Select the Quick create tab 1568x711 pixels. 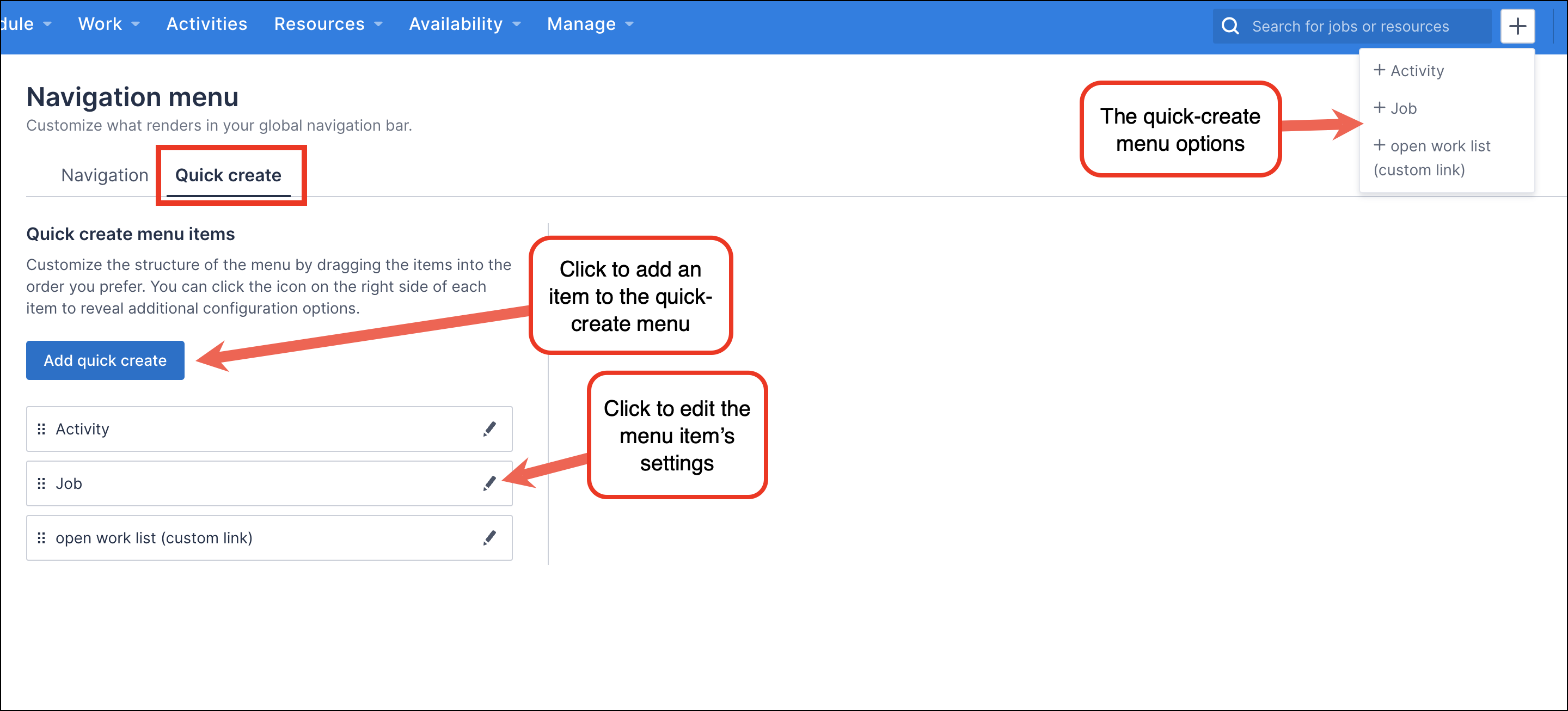228,175
